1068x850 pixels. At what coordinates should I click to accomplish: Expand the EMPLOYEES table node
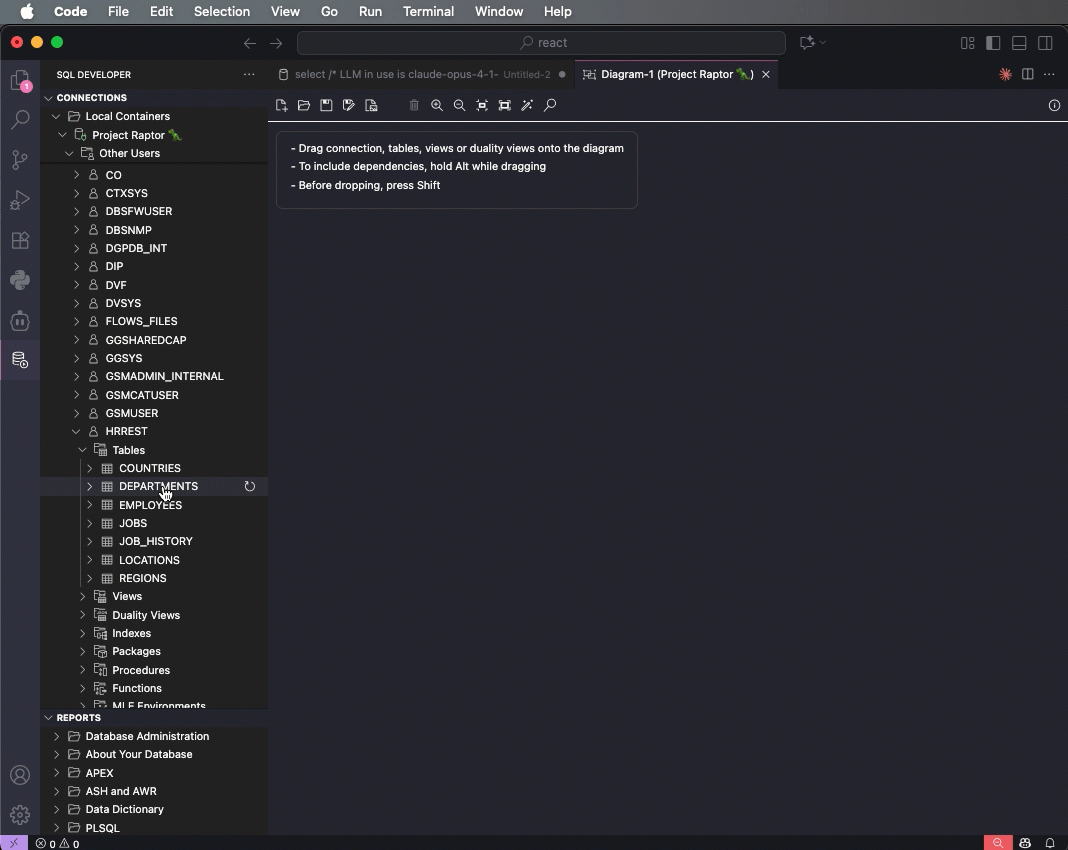point(90,505)
